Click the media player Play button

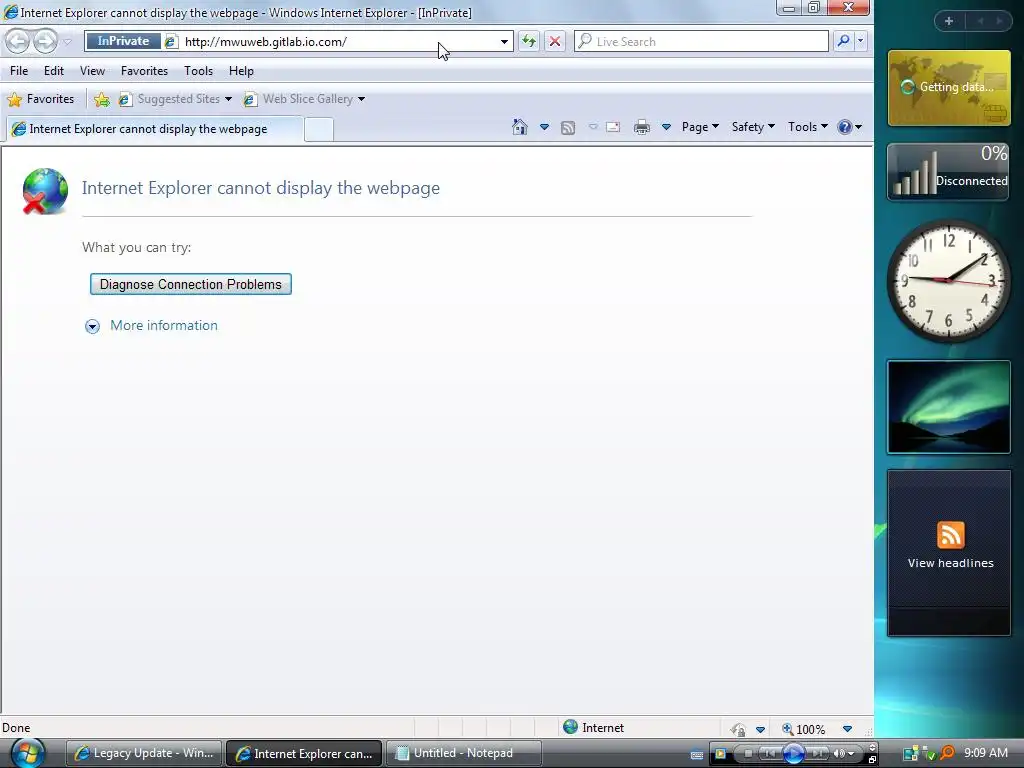coord(793,754)
